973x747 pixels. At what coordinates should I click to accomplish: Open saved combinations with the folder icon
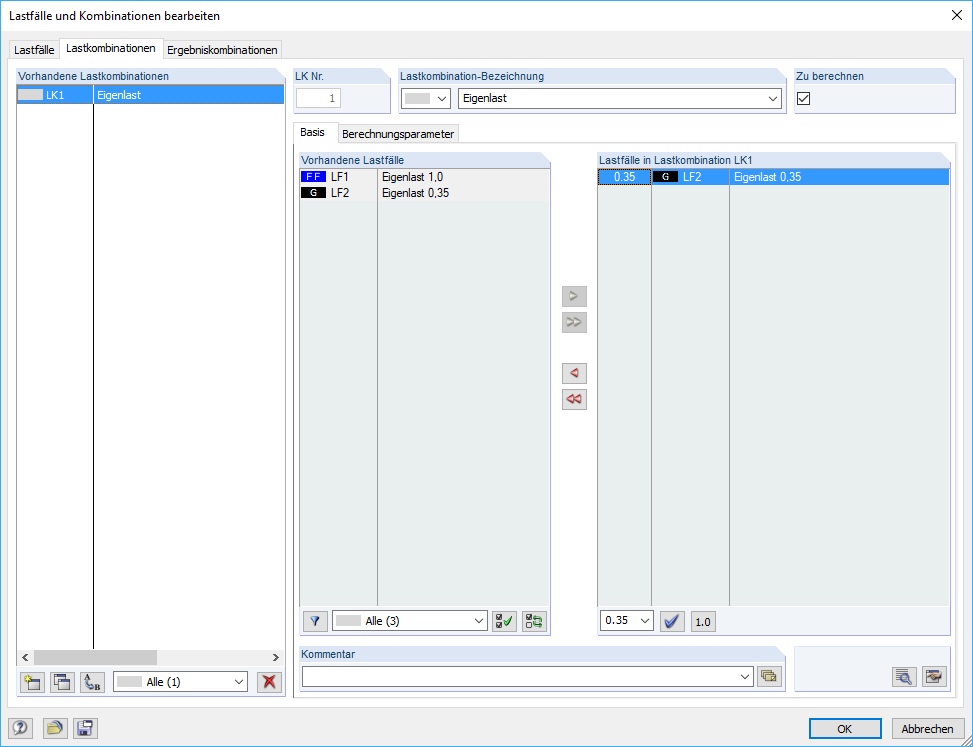pyautogui.click(x=52, y=728)
